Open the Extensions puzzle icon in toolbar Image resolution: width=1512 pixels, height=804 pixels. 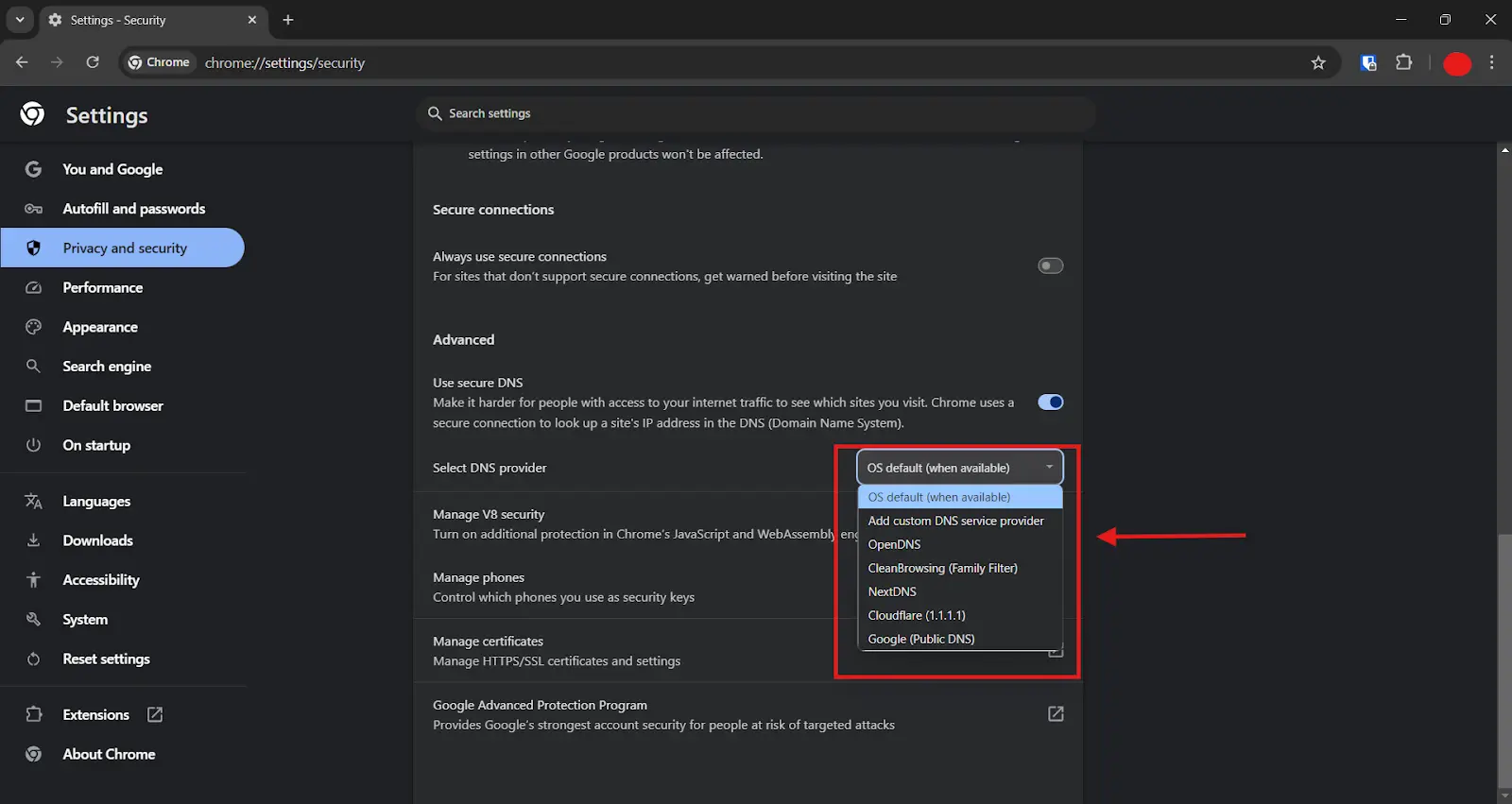pos(1404,62)
